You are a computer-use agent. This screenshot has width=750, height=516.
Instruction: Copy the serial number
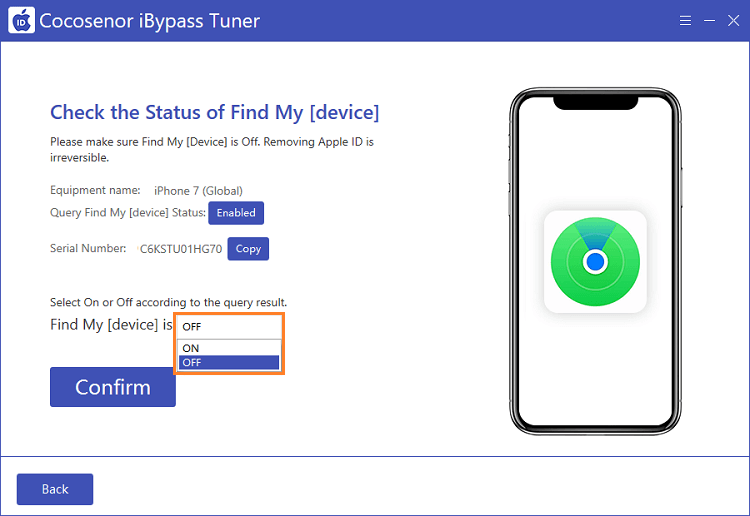pyautogui.click(x=248, y=249)
